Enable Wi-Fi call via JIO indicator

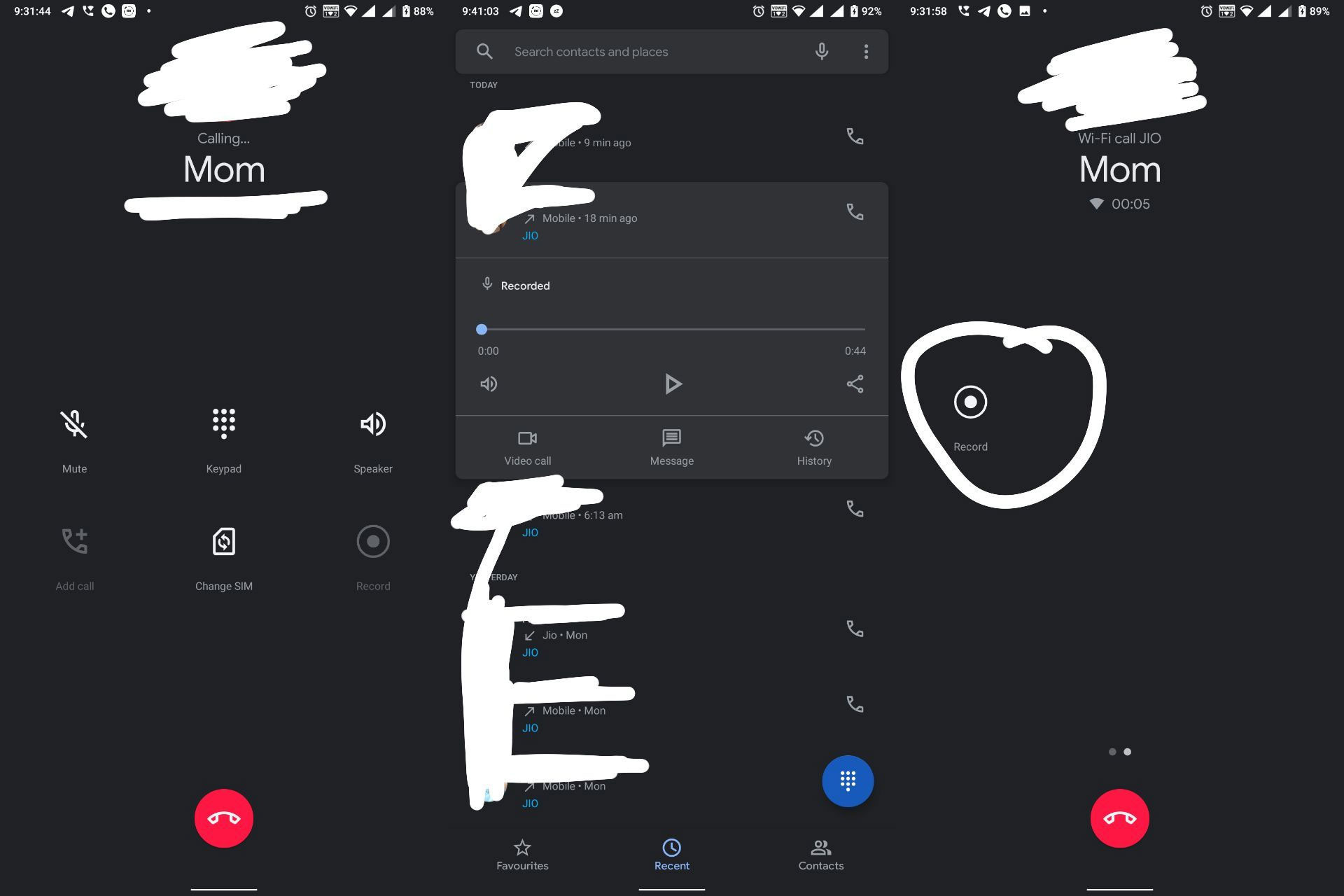[1119, 138]
